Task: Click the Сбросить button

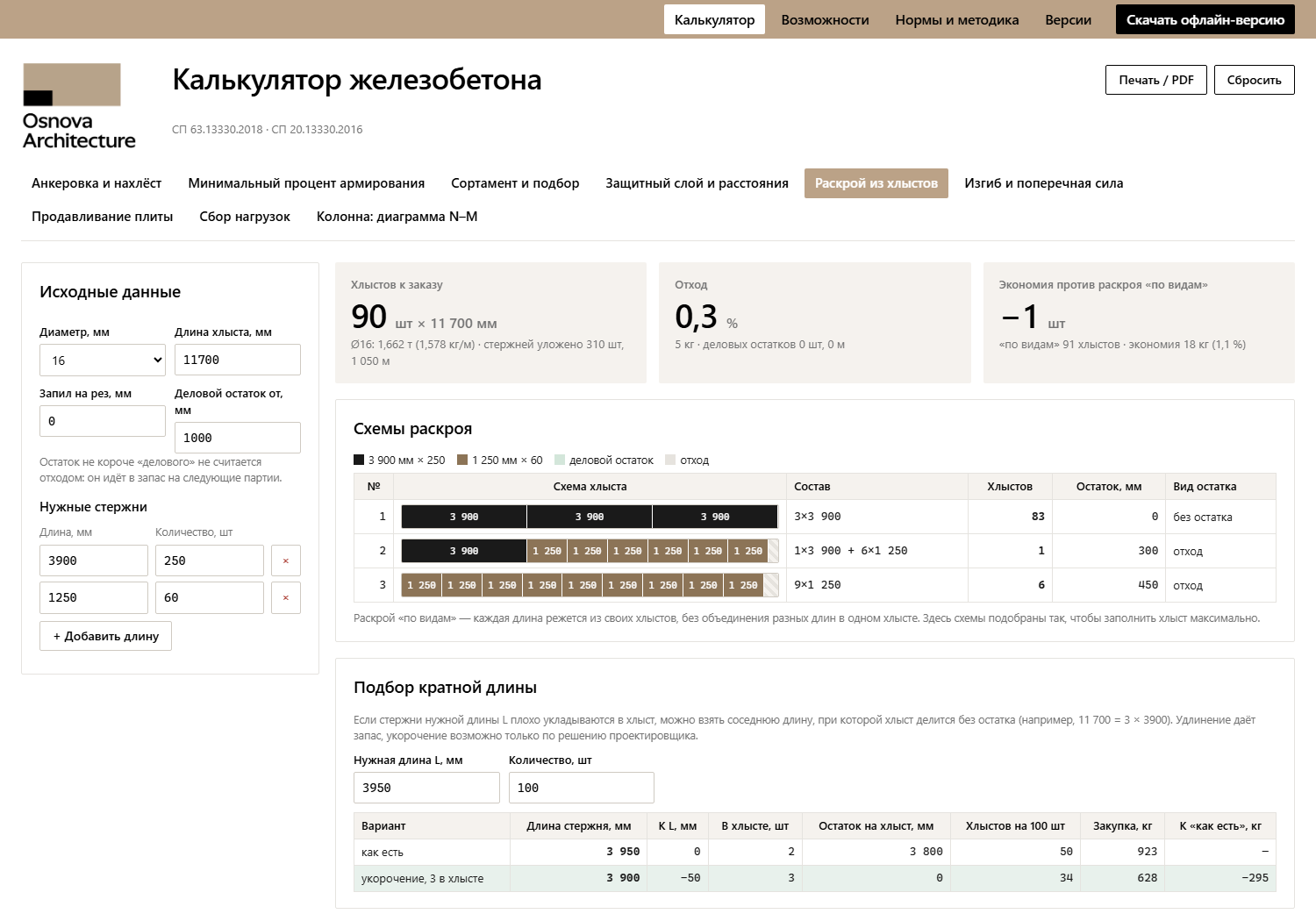Action: [1255, 80]
